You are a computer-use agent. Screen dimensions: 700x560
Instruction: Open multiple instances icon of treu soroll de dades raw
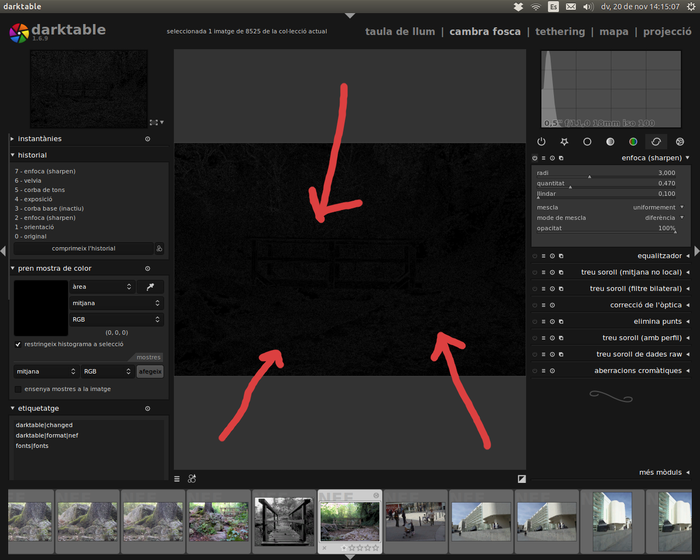[561, 354]
